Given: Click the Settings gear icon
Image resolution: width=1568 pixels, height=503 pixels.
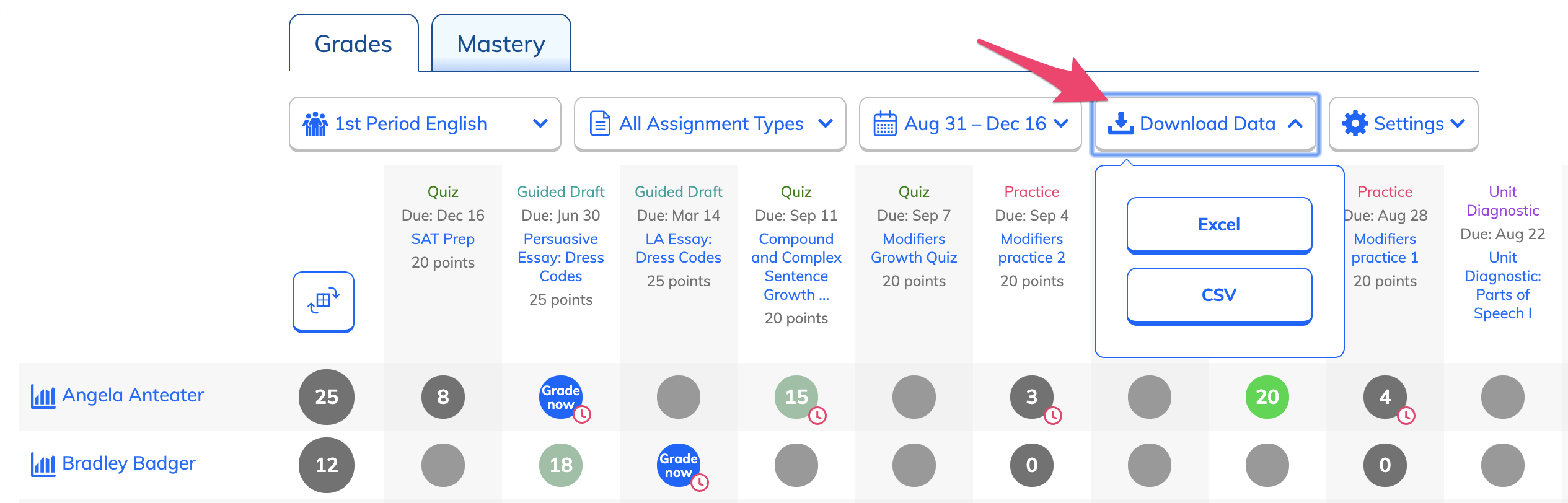Looking at the screenshot, I should 1355,123.
